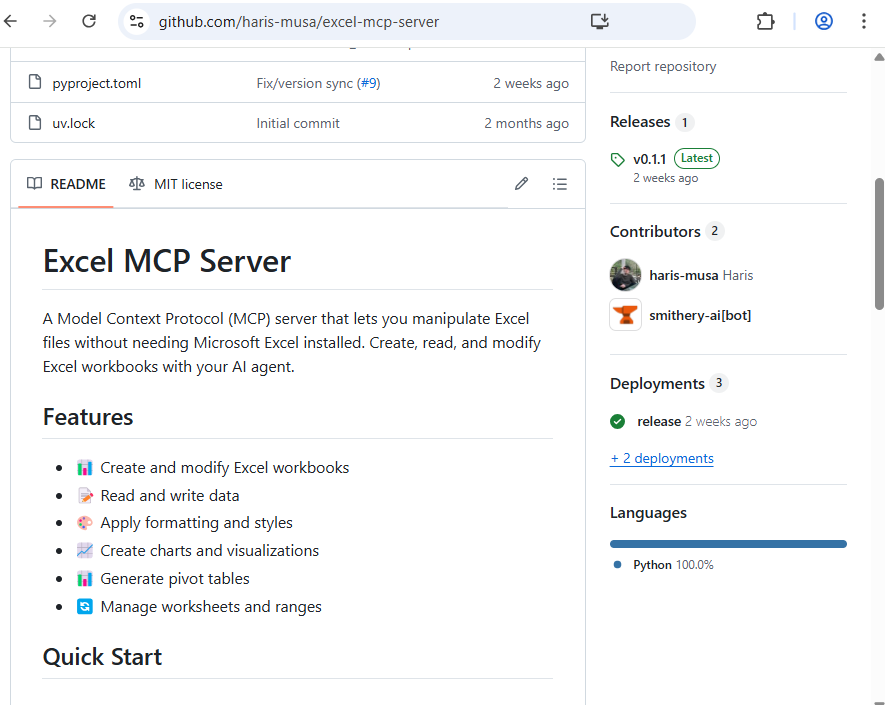Click 'Generate pivot tables' bullet
Screen dimensions: 885x705
175,579
